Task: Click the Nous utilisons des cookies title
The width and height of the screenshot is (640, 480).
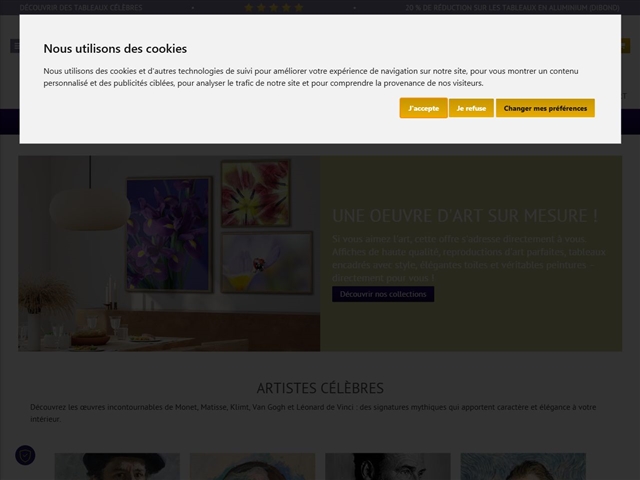Action: [115, 48]
